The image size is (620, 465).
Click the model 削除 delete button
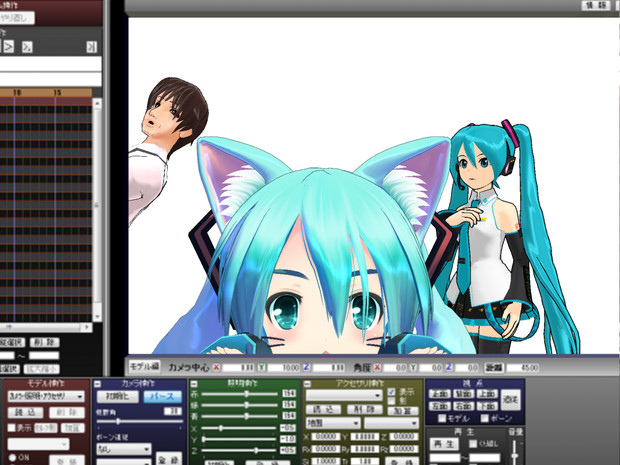(x=67, y=412)
